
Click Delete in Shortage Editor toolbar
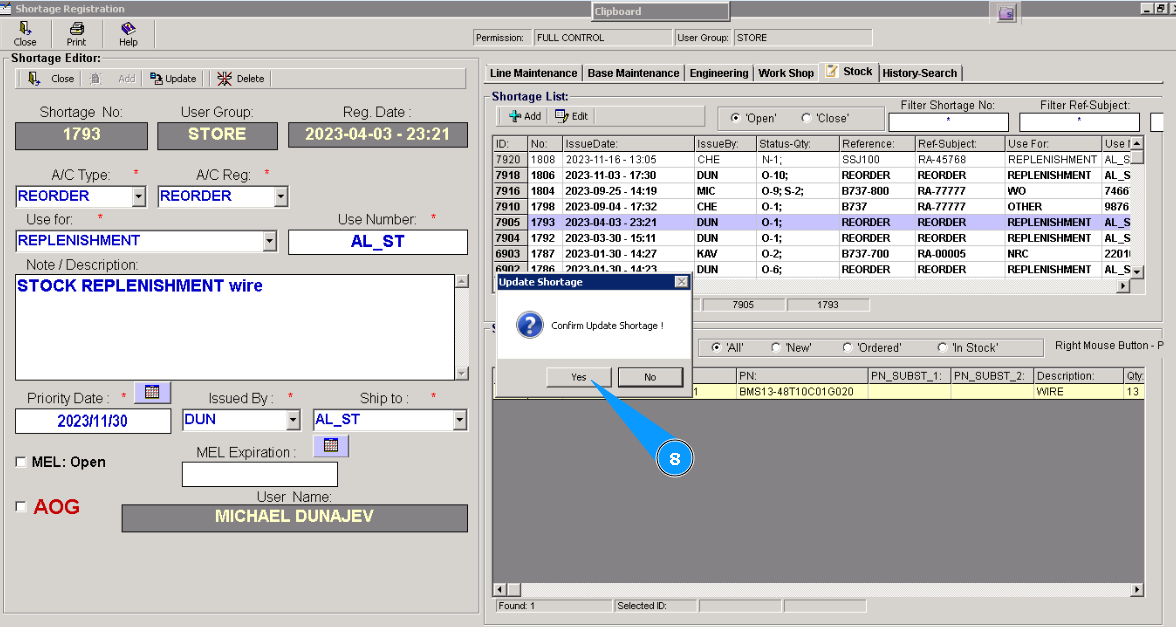point(241,78)
